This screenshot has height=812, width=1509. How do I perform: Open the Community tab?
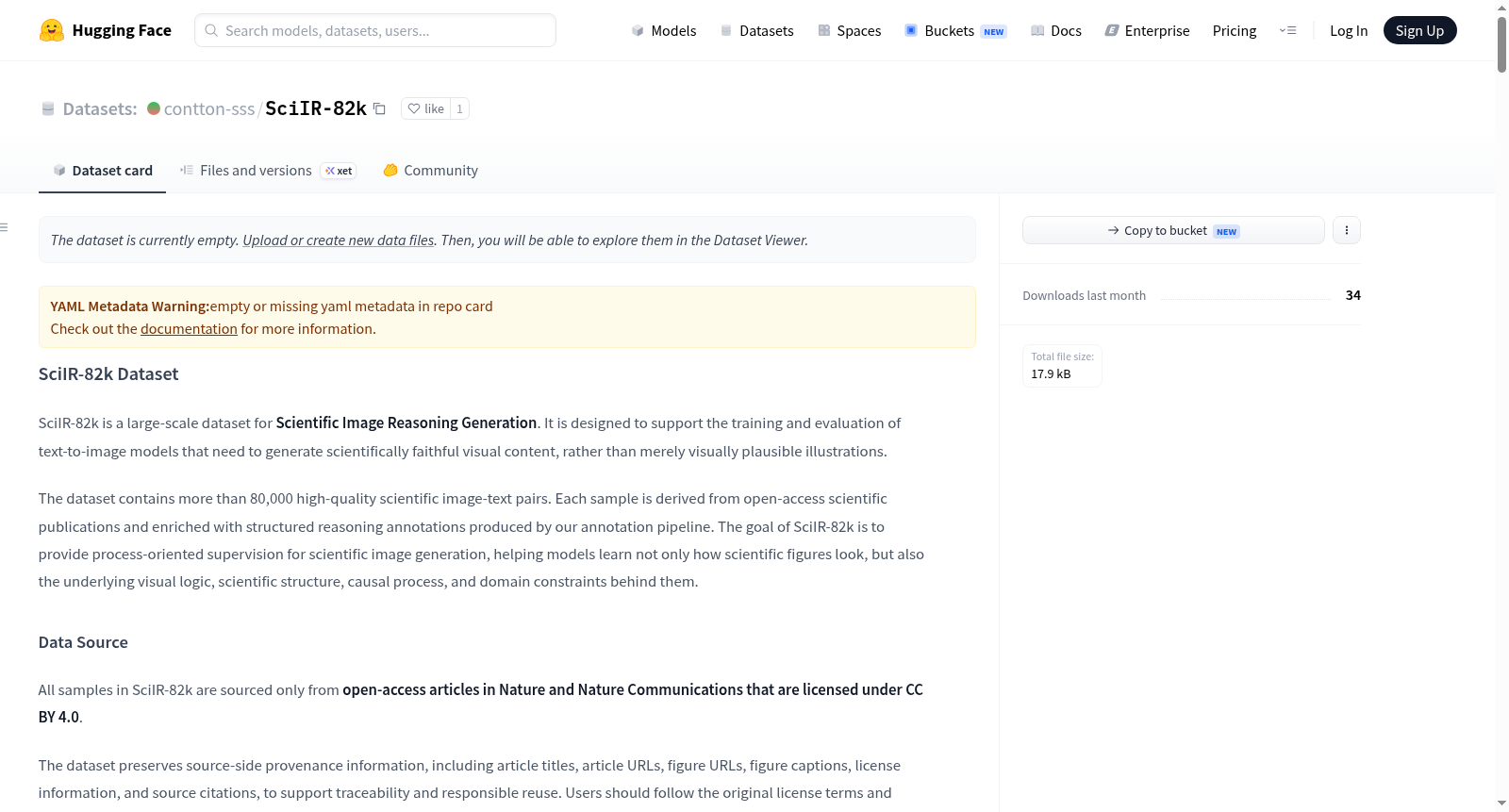click(430, 171)
